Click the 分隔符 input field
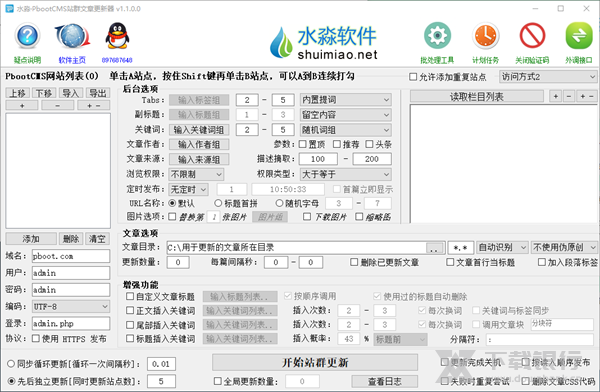600x392 pixels. coord(540,339)
